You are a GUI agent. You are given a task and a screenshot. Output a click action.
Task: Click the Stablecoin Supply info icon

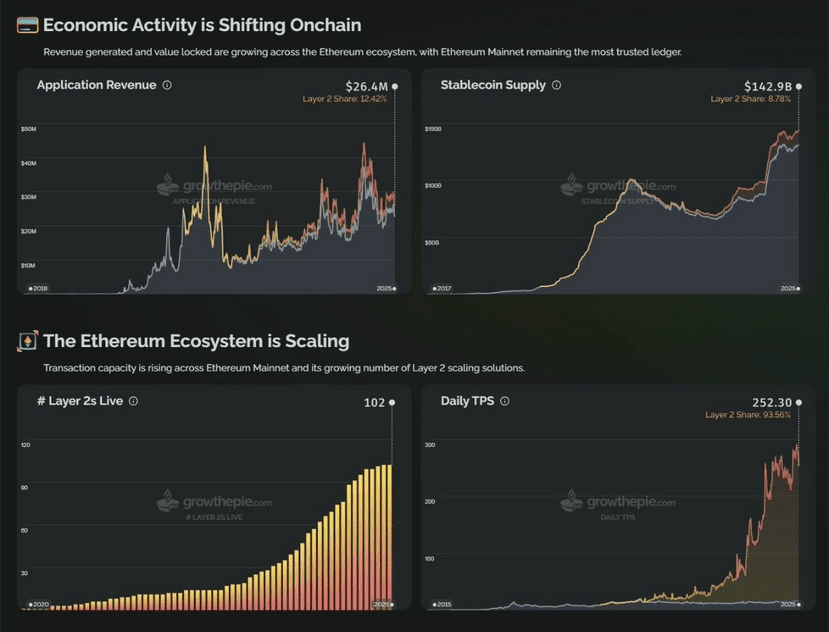[556, 85]
